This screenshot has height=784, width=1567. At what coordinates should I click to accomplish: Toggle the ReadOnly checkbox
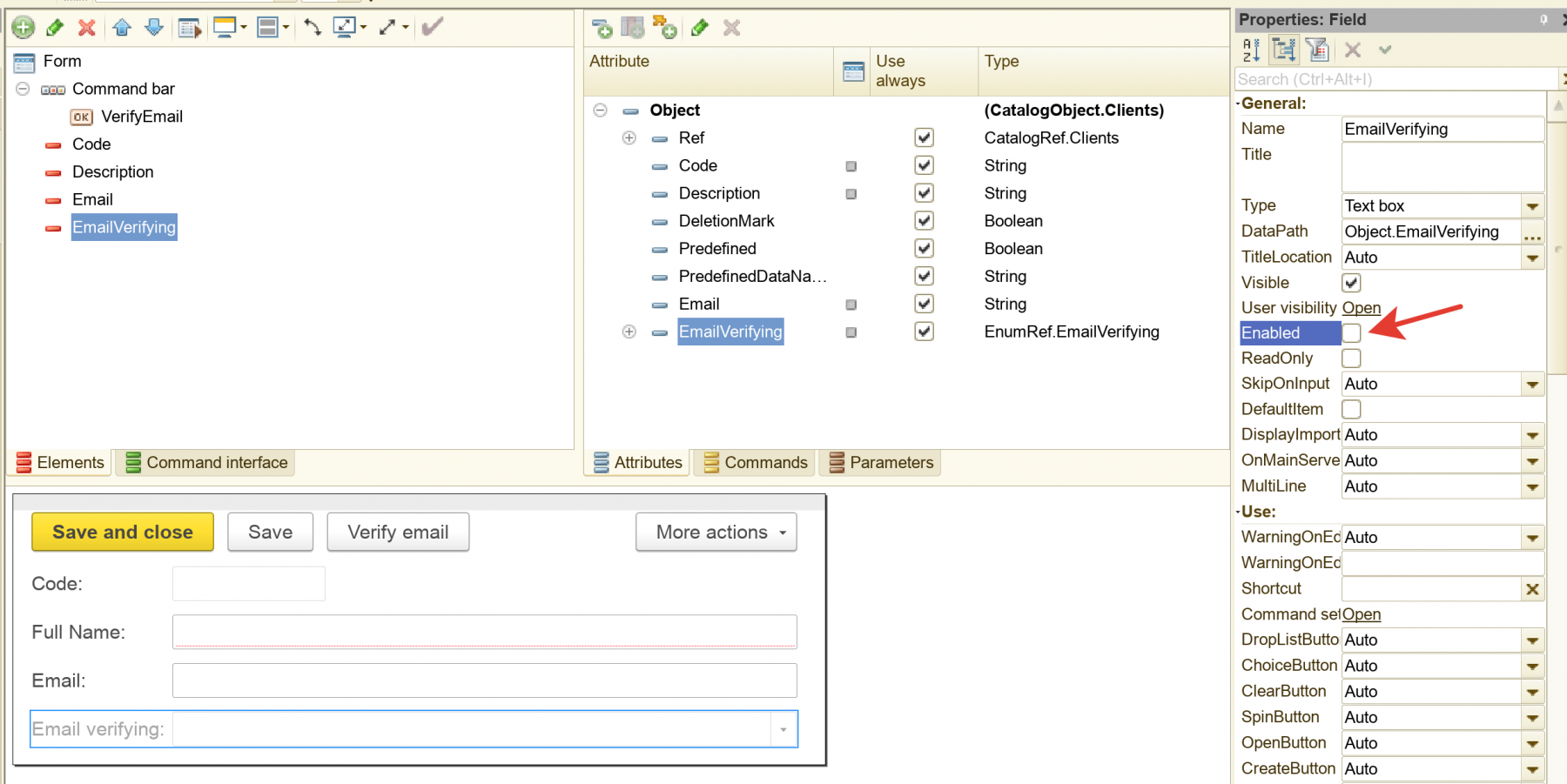coord(1351,358)
